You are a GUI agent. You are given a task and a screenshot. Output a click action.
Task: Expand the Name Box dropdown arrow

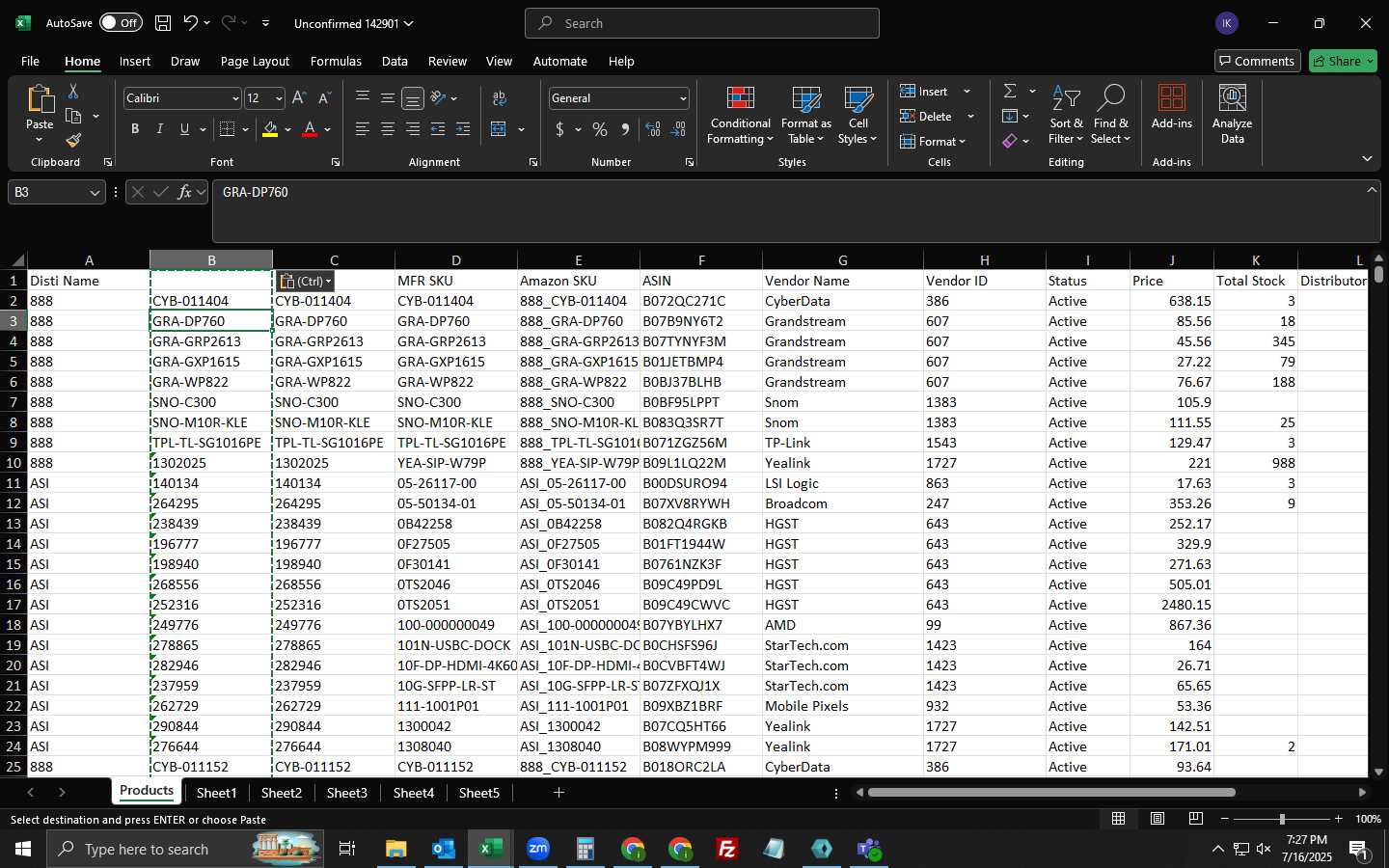click(95, 193)
